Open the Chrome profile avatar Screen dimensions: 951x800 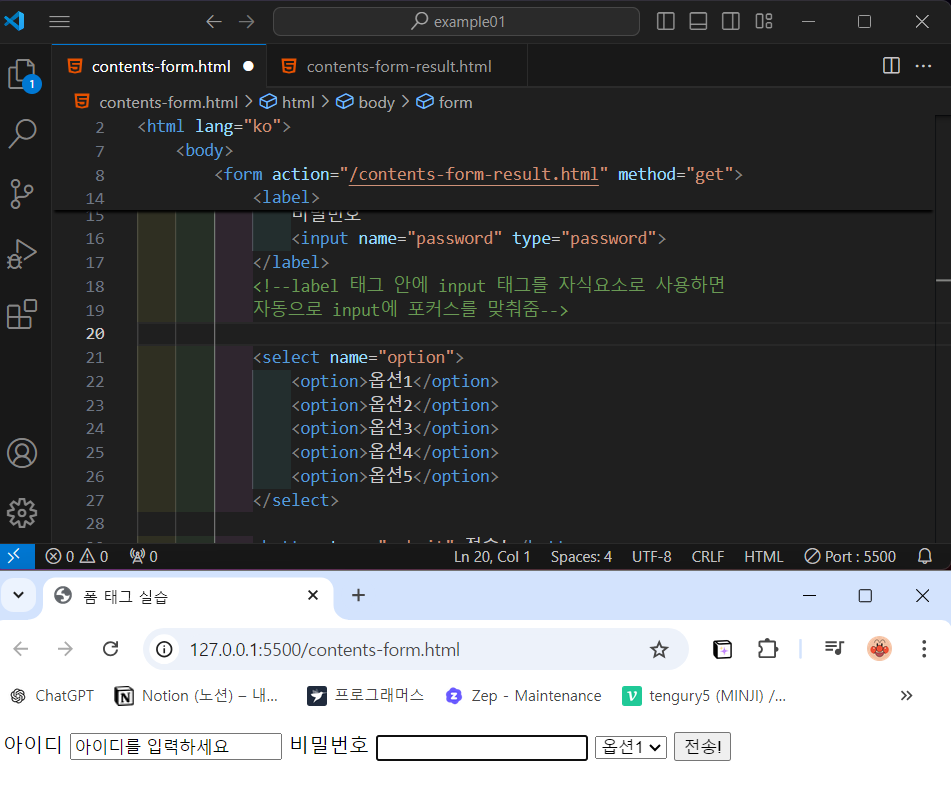879,650
